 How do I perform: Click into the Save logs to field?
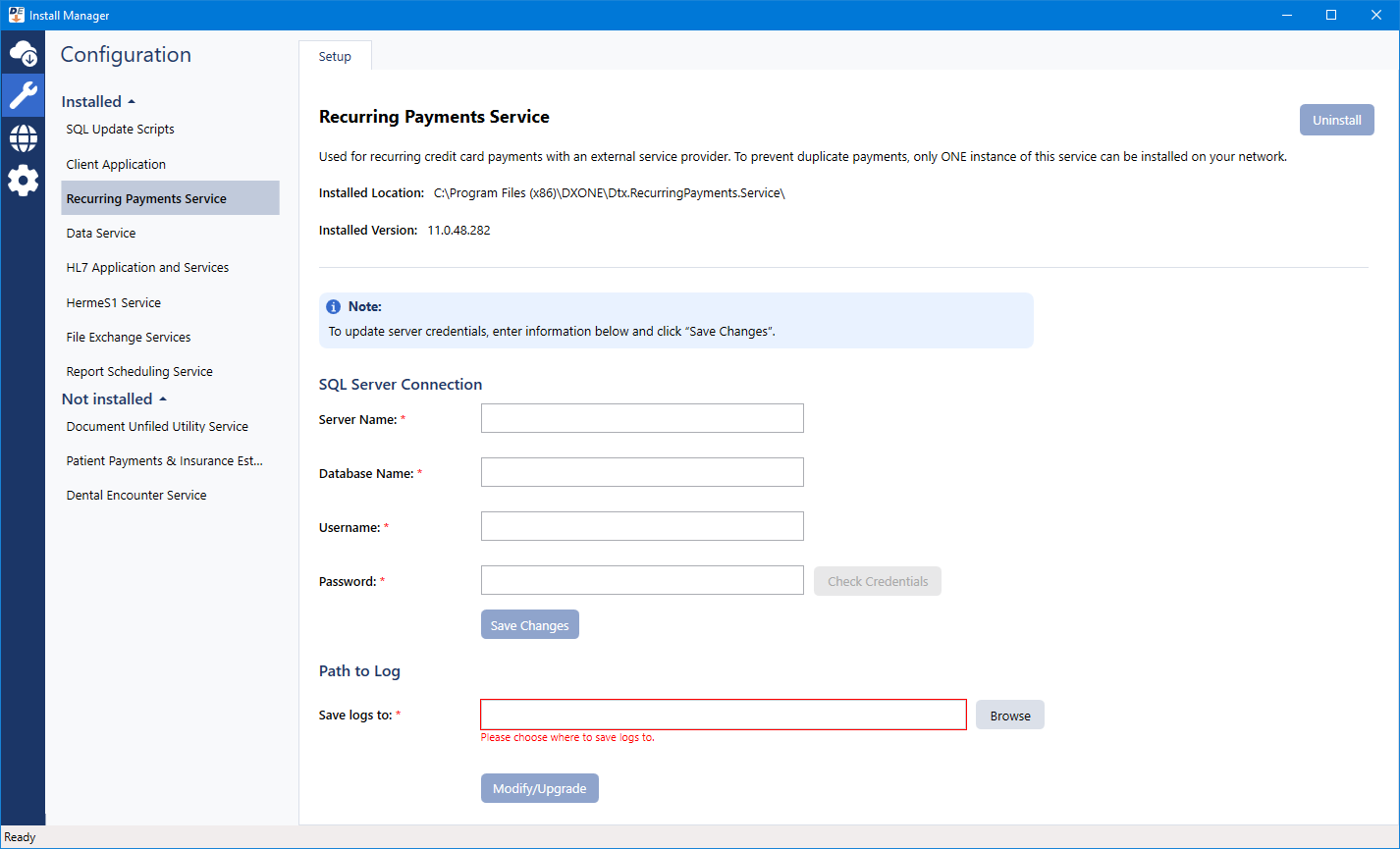pos(724,715)
